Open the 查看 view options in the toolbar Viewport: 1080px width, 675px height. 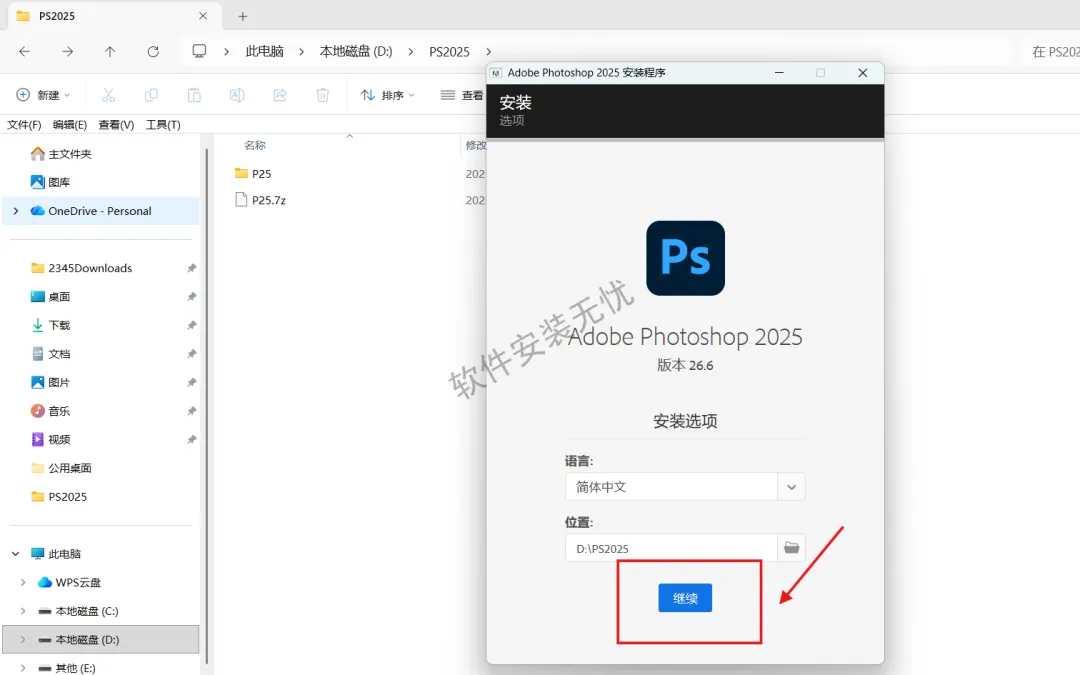pyautogui.click(x=463, y=95)
